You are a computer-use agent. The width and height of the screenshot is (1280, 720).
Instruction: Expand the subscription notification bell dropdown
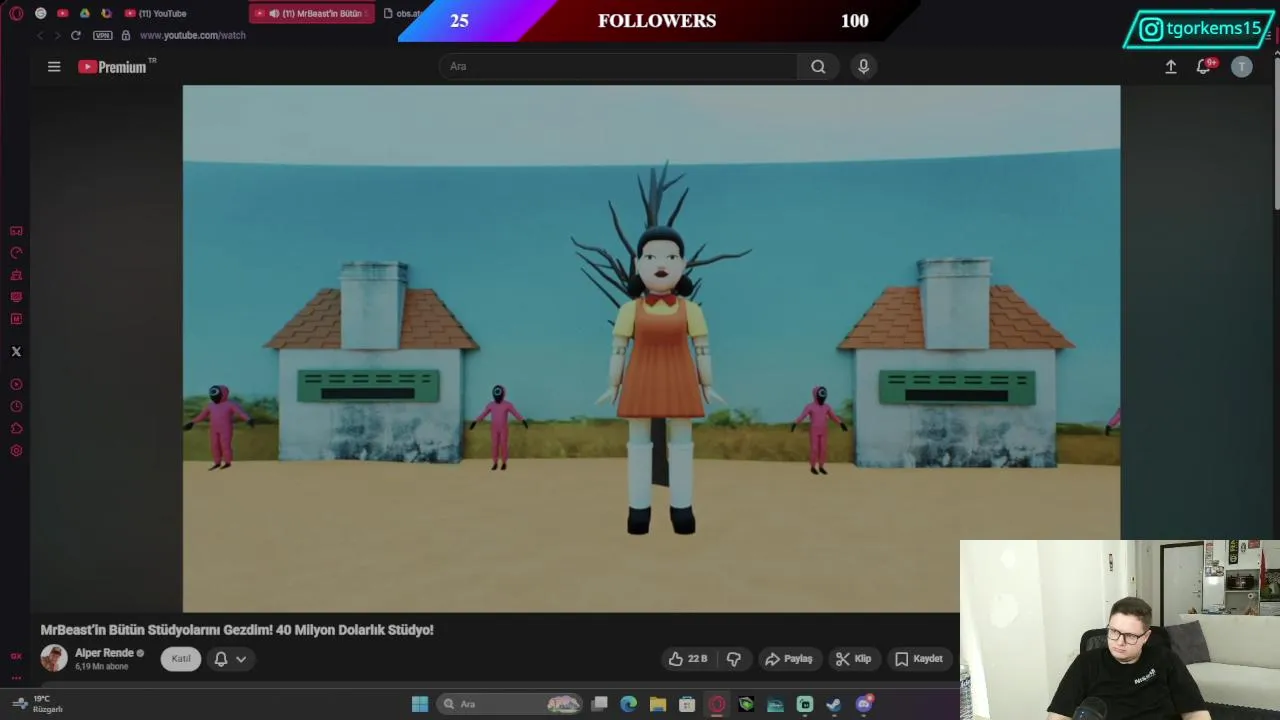(x=230, y=659)
